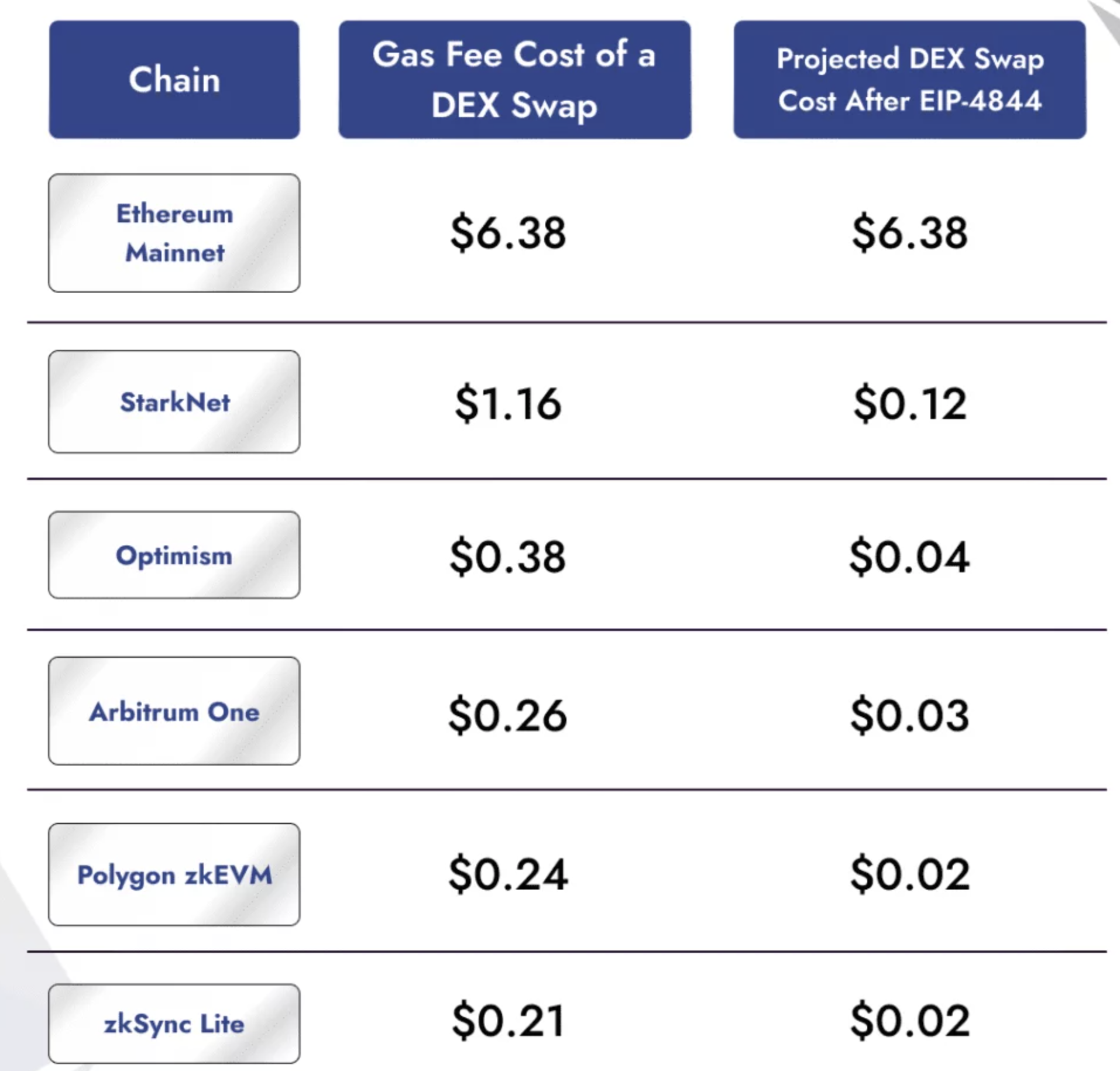Click the Projected DEX Swap Cost After EIP-4844 header
Screen dimensions: 1120x1071
[x=910, y=80]
